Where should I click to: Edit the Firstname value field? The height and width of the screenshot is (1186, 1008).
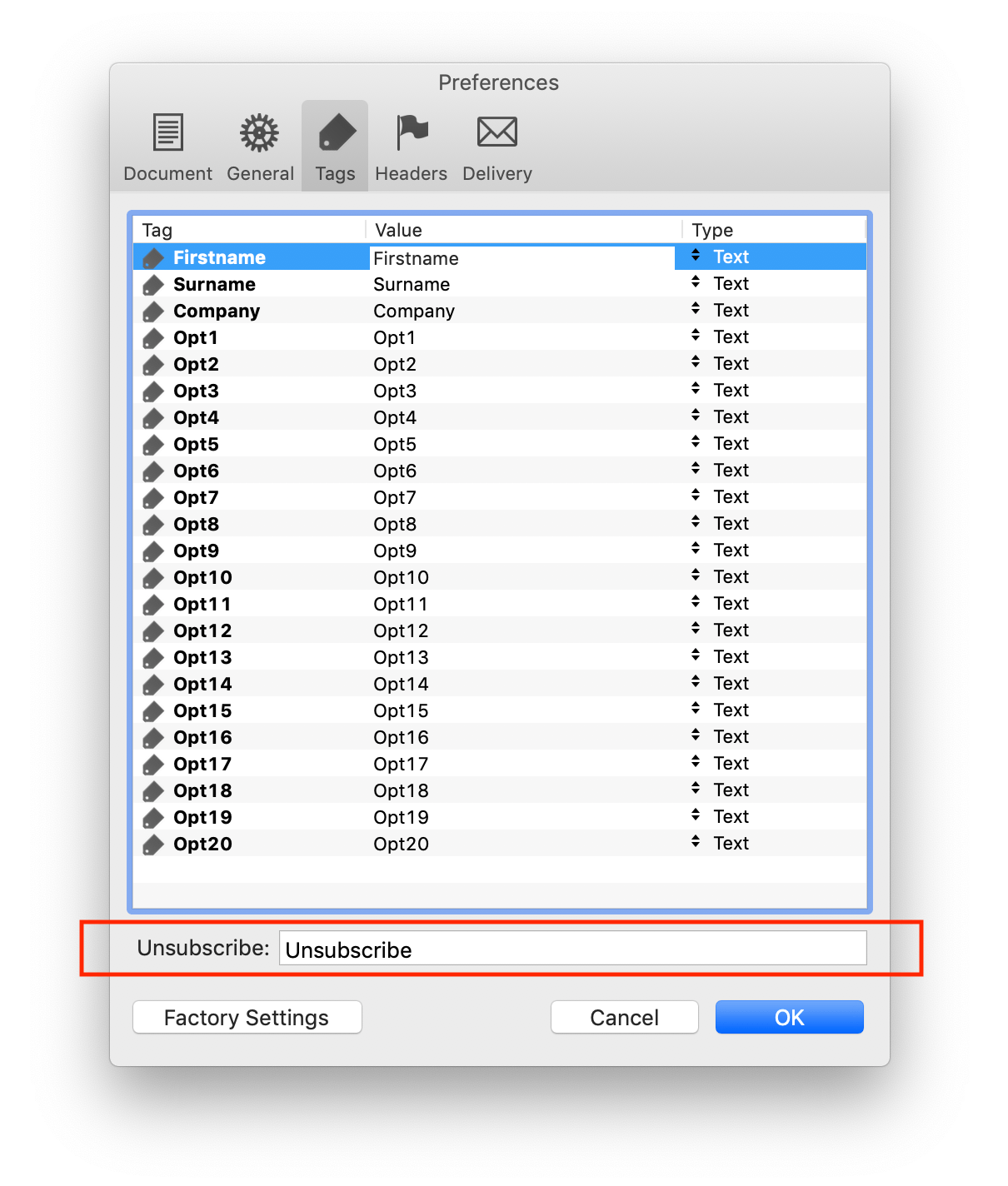pyautogui.click(x=521, y=258)
